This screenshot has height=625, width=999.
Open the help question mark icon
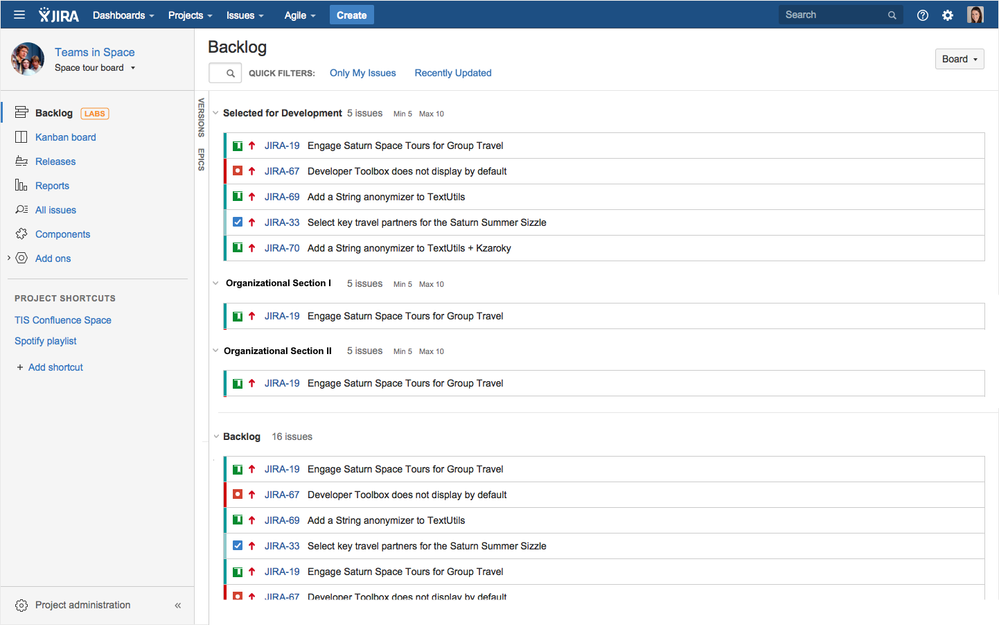click(x=922, y=15)
